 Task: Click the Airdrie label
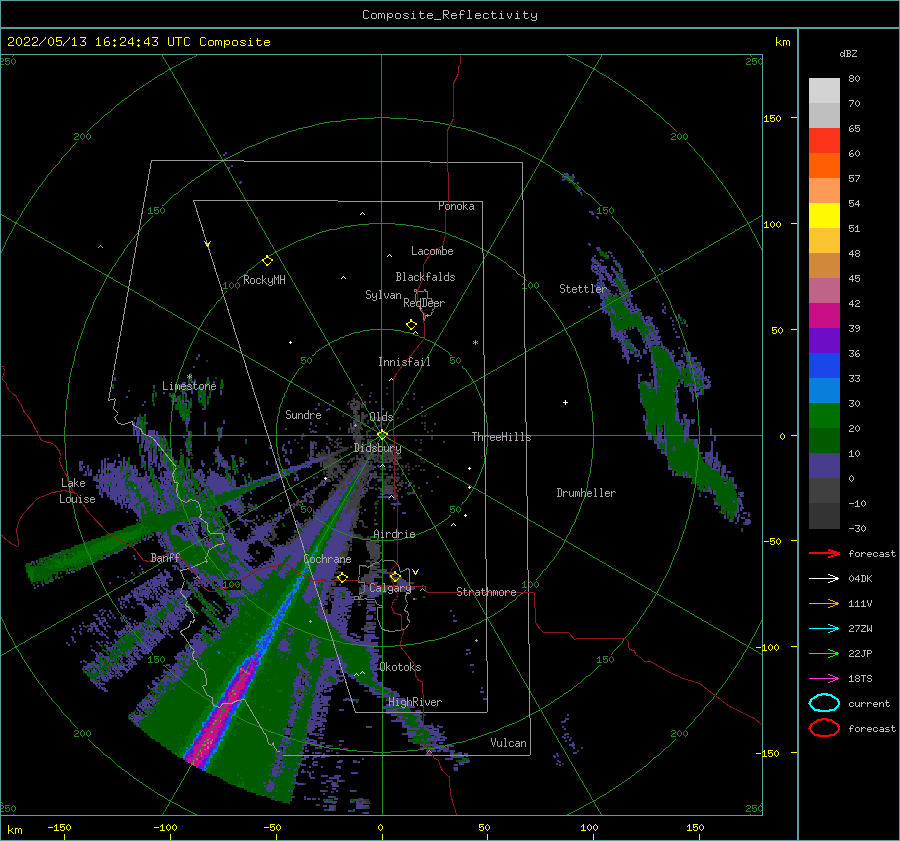coord(394,534)
